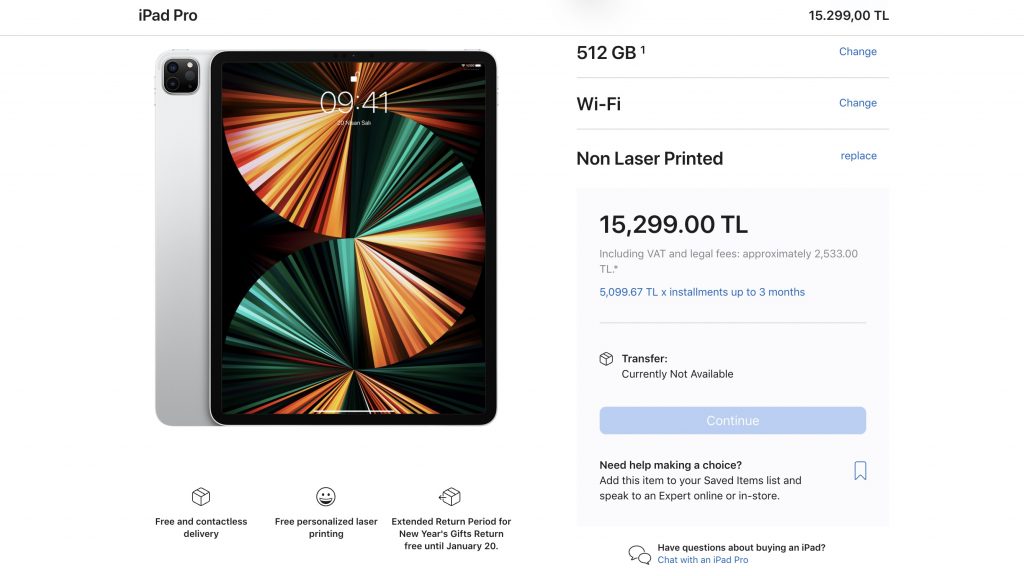Click the chat bubbles icon
1024x576 pixels.
point(639,554)
